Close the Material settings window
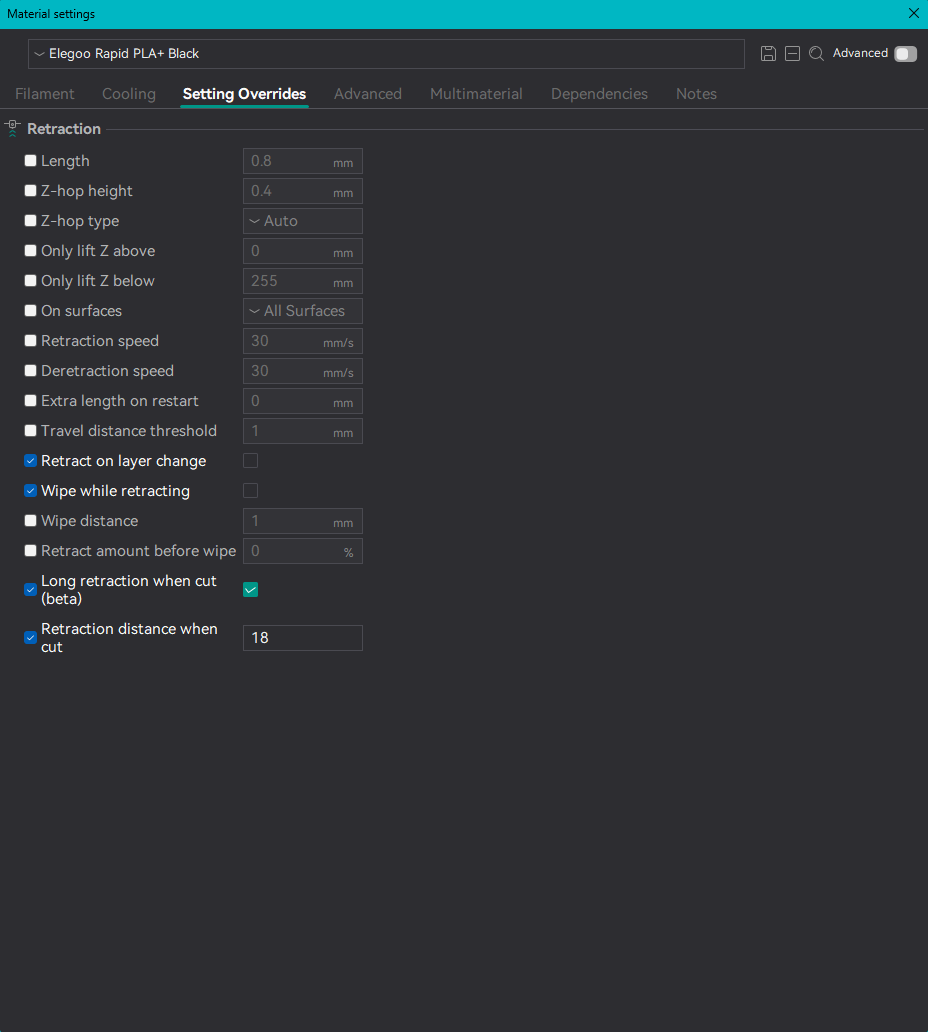This screenshot has width=928, height=1032. (x=914, y=13)
